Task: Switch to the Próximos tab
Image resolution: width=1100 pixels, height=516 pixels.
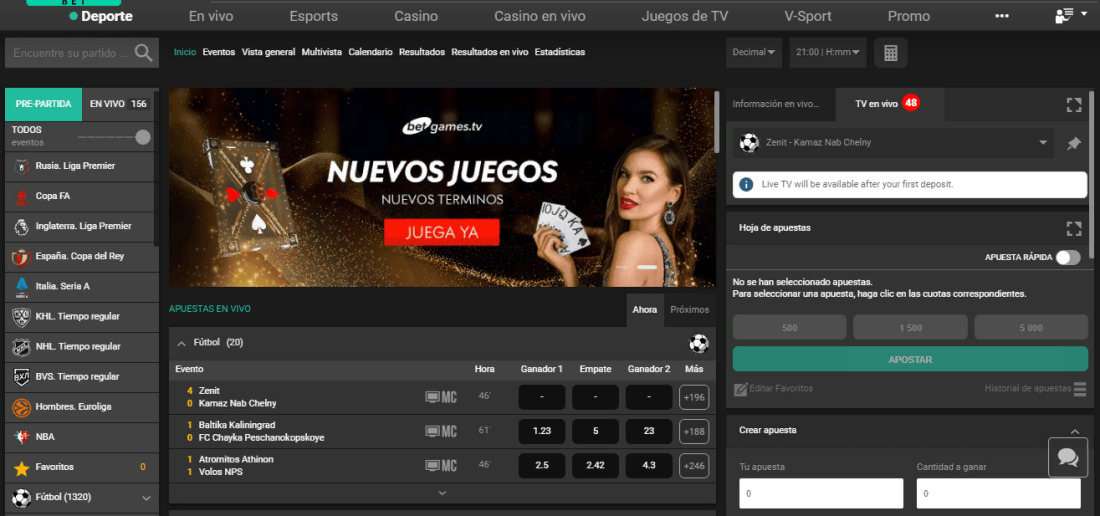Action: 690,309
